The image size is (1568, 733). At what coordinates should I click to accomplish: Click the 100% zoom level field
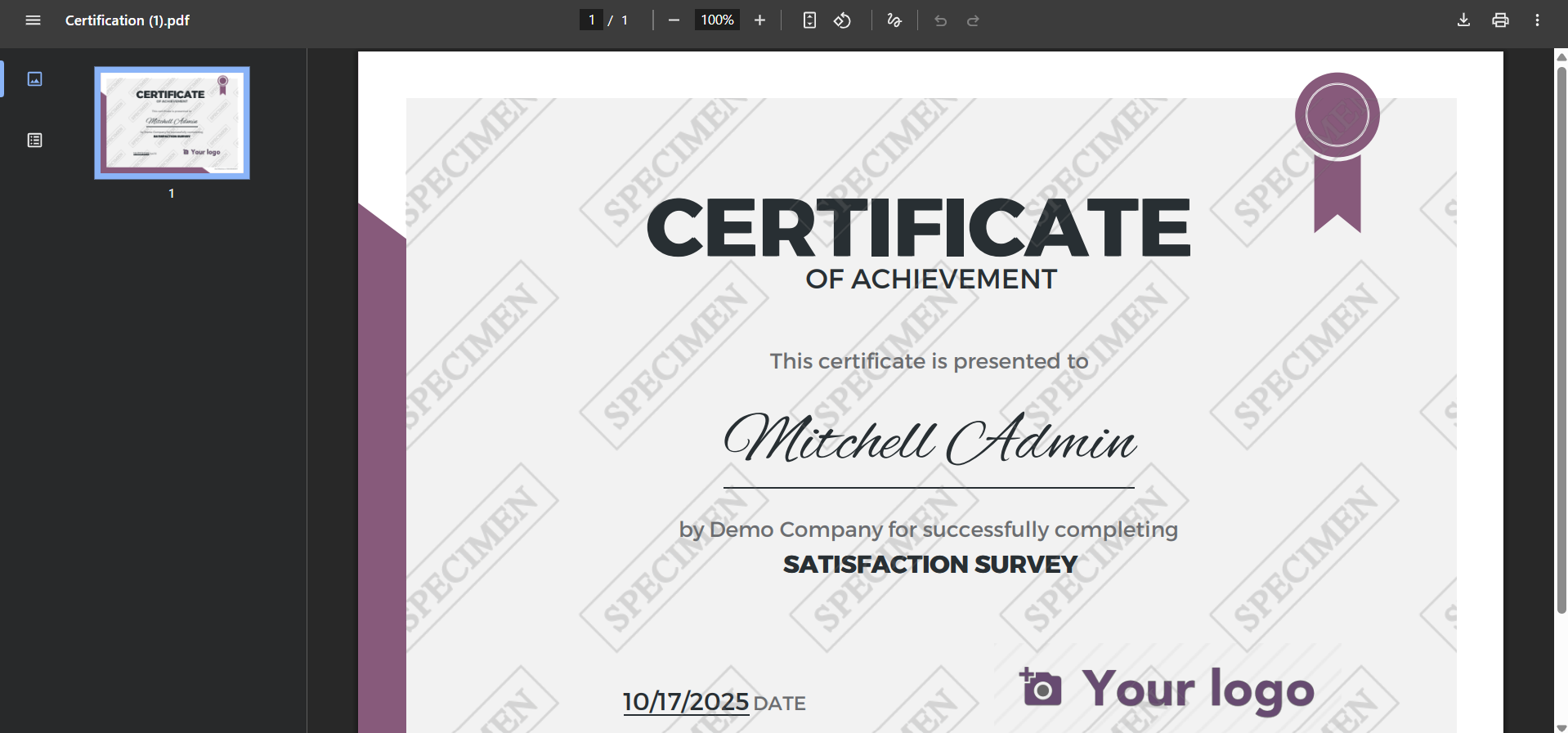tap(717, 20)
